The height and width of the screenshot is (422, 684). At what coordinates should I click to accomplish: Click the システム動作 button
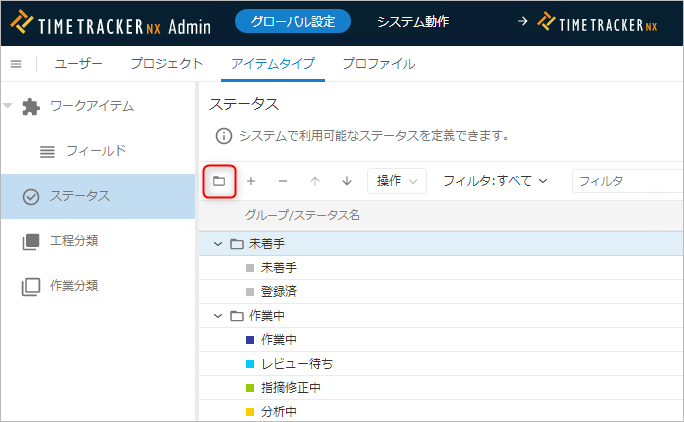click(x=413, y=21)
